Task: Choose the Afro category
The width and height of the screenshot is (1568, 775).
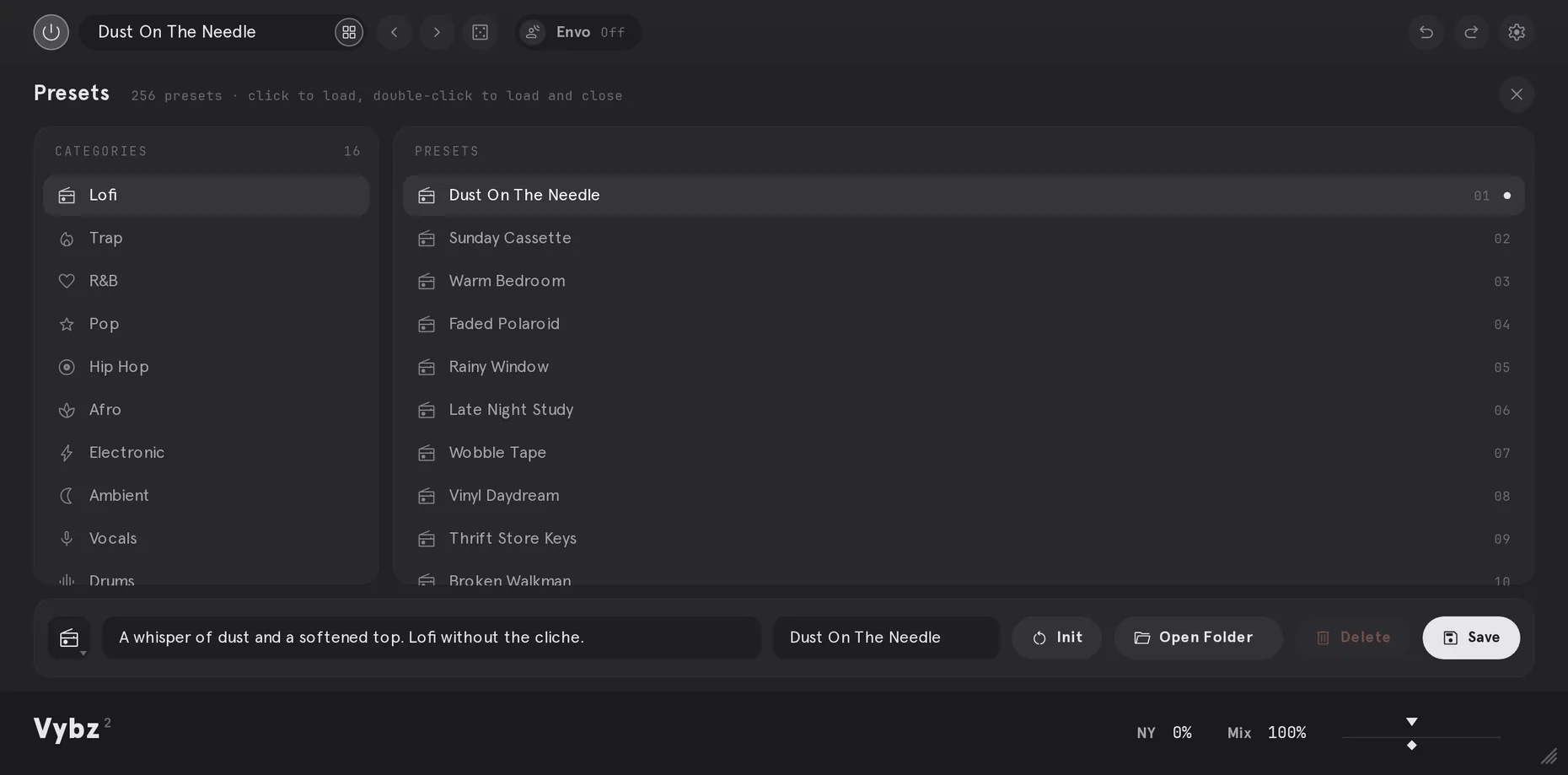Action: pyautogui.click(x=207, y=410)
